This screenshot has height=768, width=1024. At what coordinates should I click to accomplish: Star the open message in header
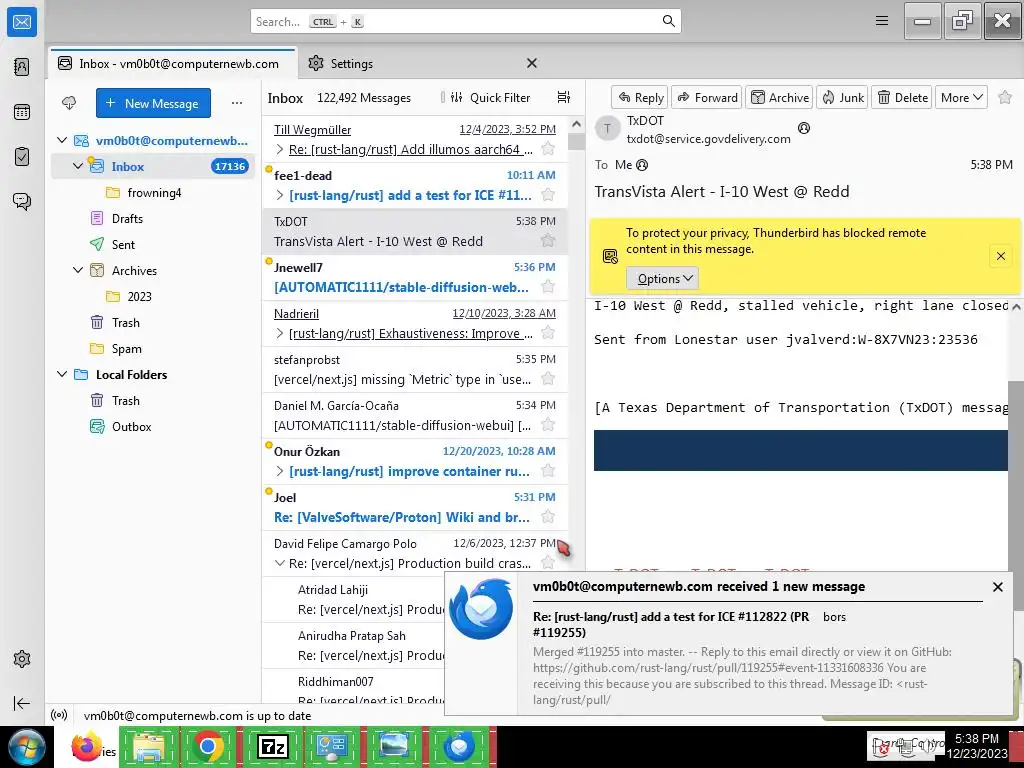(1005, 97)
